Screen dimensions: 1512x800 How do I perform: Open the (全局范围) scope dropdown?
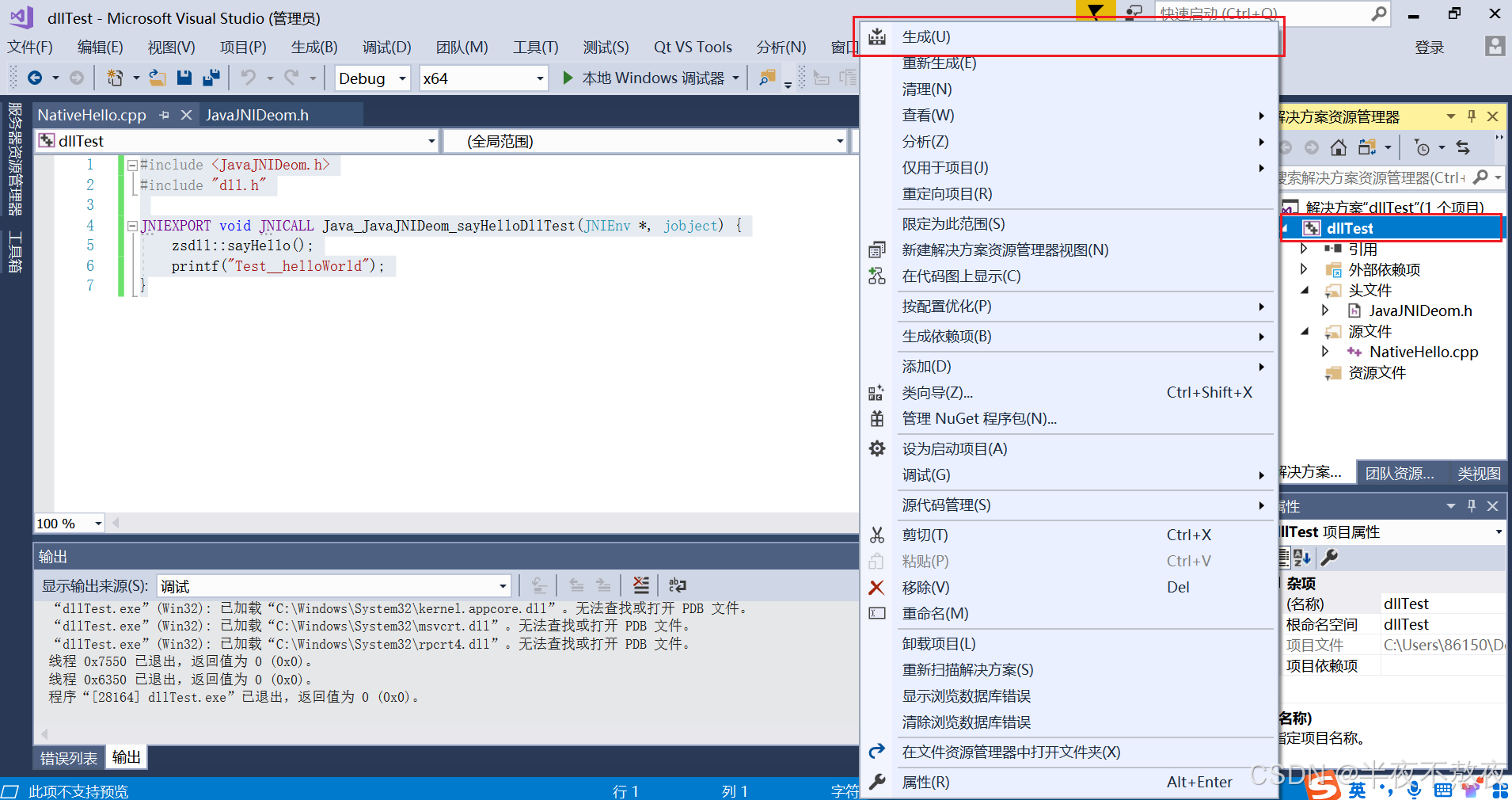pyautogui.click(x=840, y=141)
